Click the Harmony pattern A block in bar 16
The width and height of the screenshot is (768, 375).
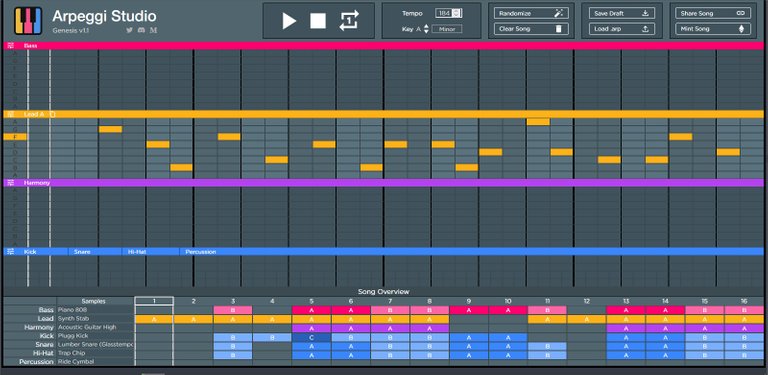pyautogui.click(x=744, y=328)
